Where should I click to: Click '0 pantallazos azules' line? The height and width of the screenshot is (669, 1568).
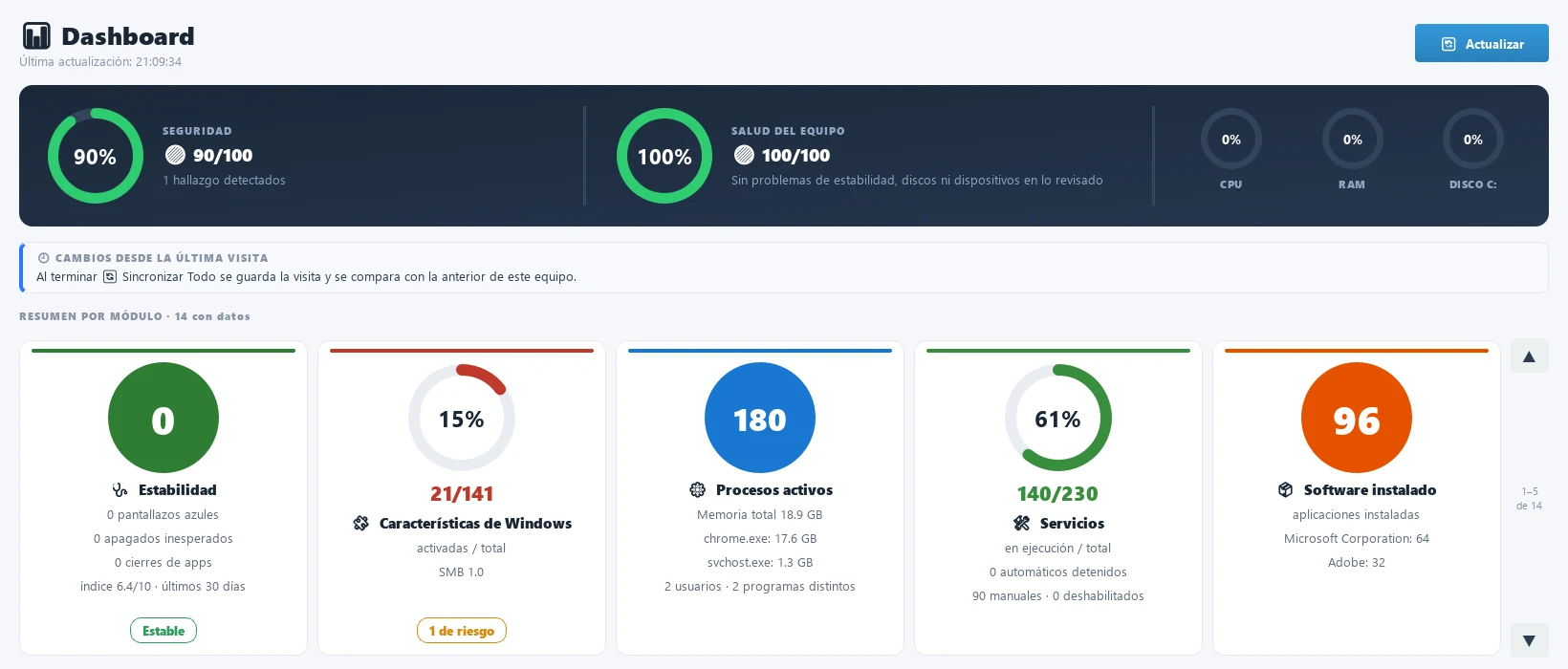tap(163, 515)
